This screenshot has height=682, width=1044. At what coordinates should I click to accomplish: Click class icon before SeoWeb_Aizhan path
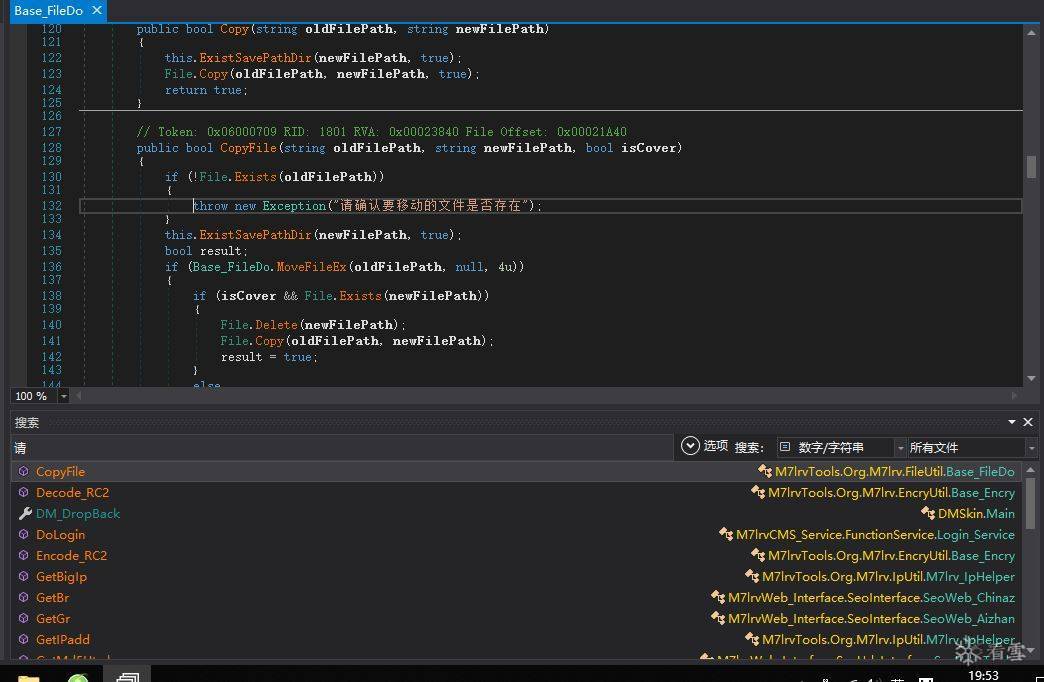pyautogui.click(x=718, y=618)
